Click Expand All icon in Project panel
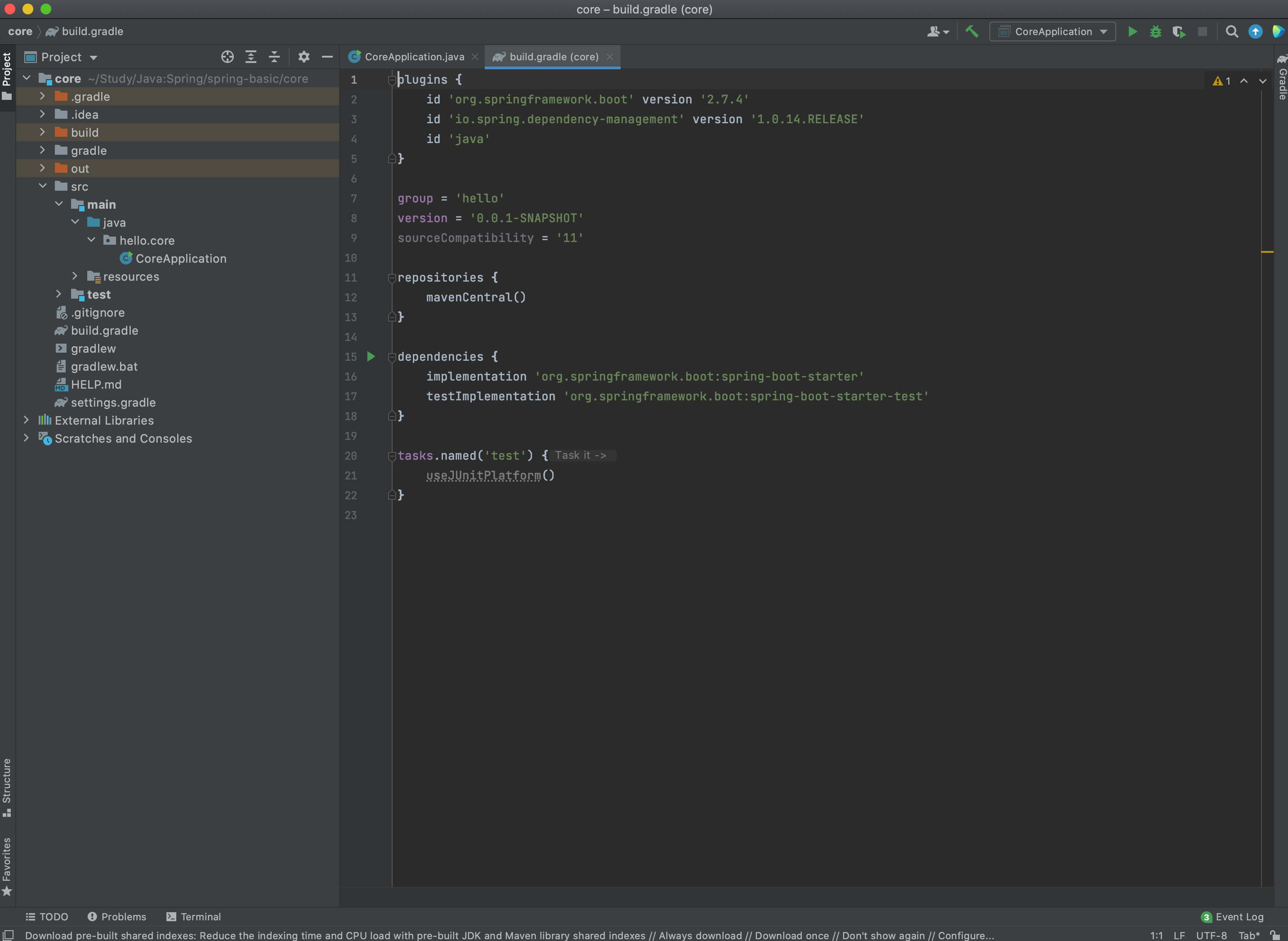Screen dimensions: 1288x941 tap(250, 57)
